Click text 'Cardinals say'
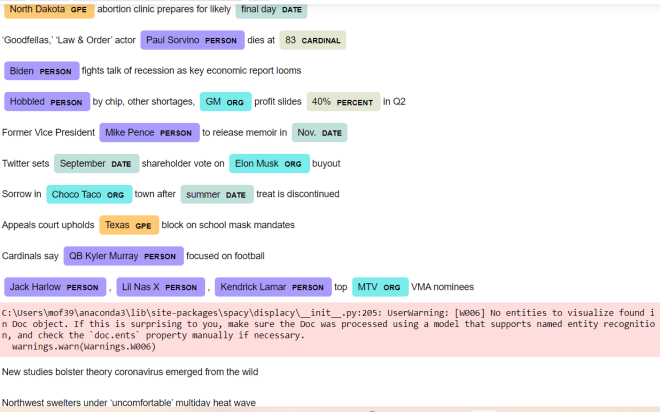Image resolution: width=660 pixels, height=412 pixels. (30, 256)
